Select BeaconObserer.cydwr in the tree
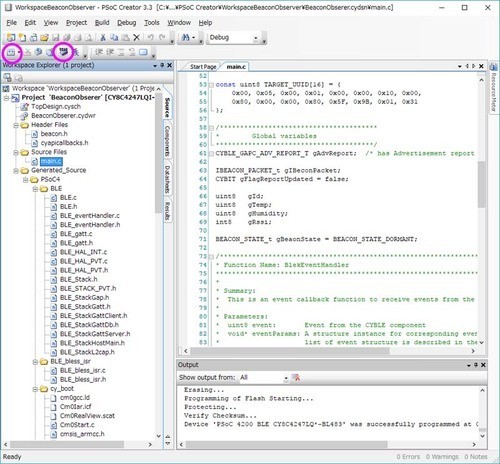The height and width of the screenshot is (464, 500). (63, 116)
